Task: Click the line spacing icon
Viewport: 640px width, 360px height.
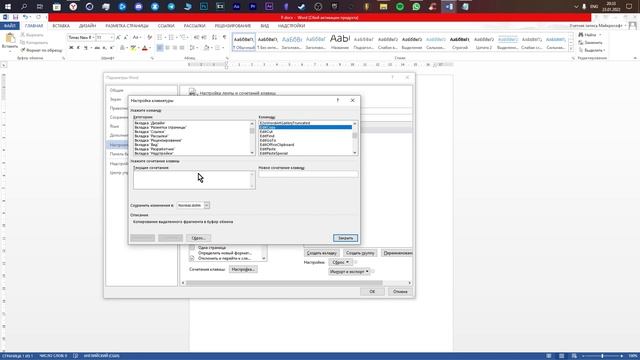Action: point(193,48)
